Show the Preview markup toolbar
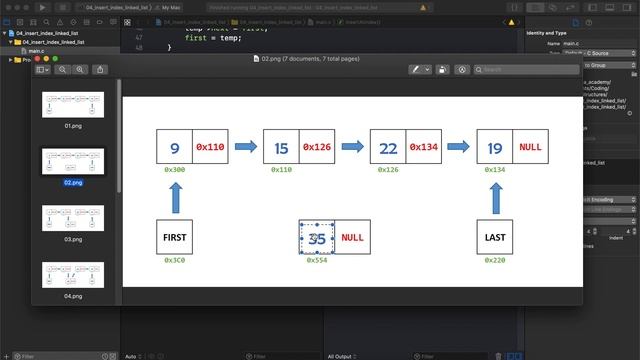 [462, 70]
